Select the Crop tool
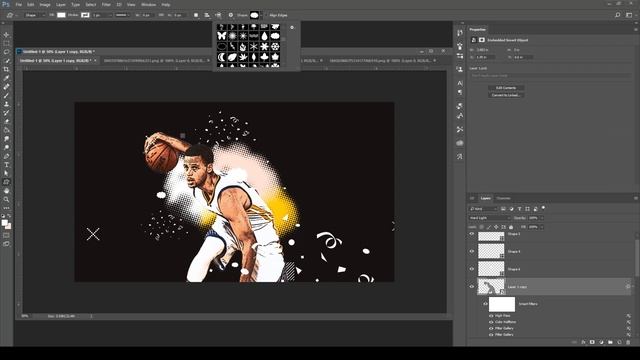Screen dimensions: 640x360 click(6, 69)
